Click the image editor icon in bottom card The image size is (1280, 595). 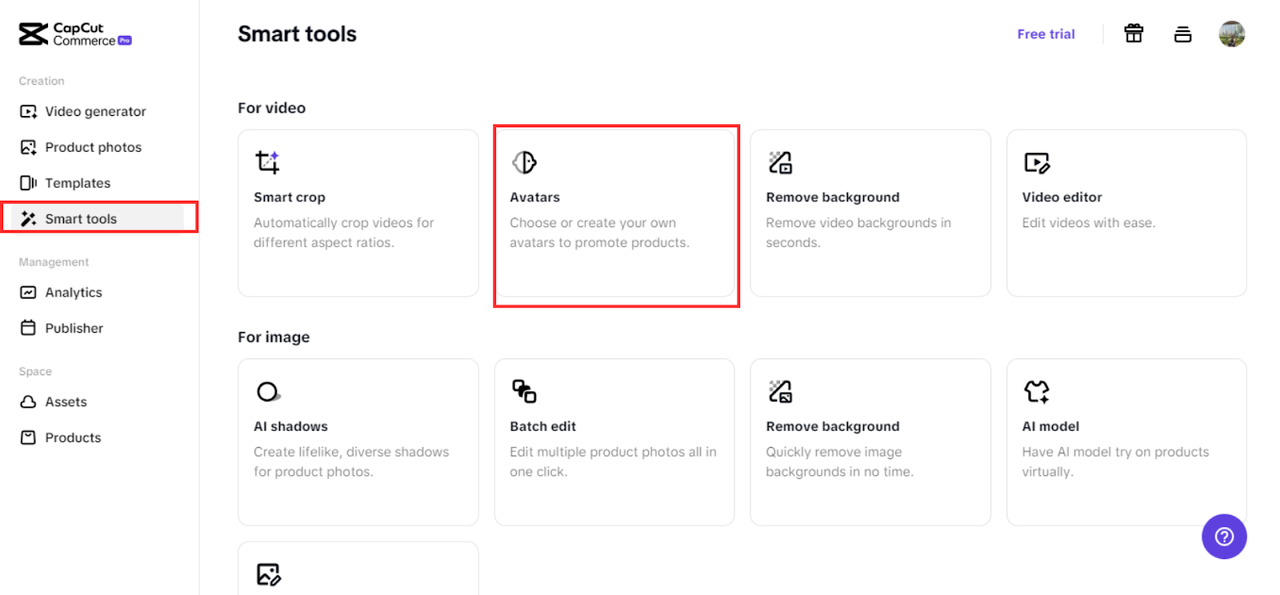coord(268,574)
